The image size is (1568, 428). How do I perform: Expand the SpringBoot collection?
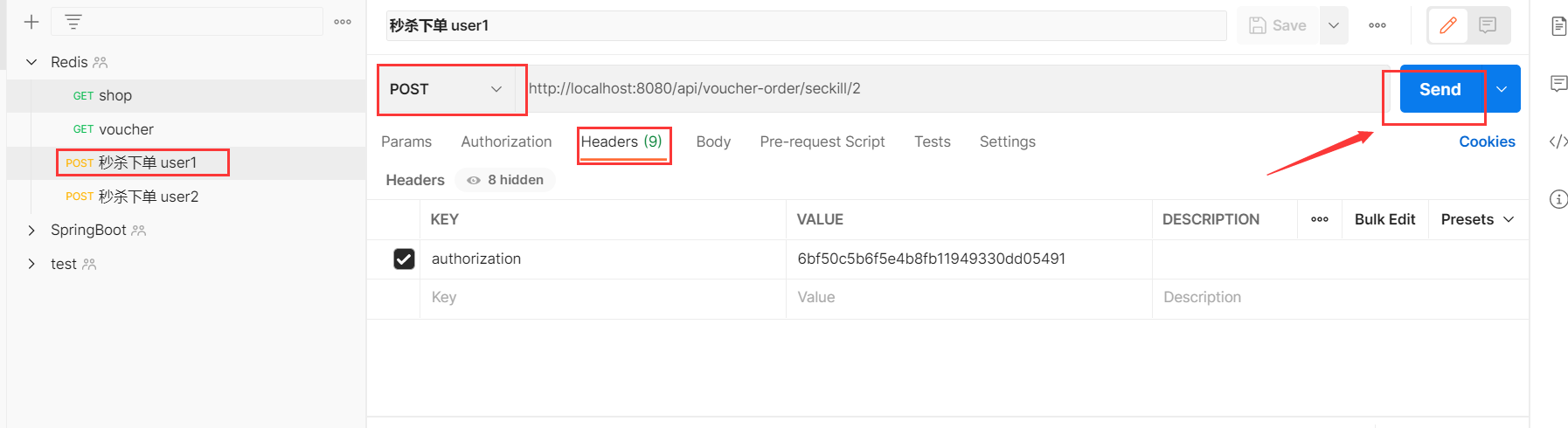click(x=31, y=231)
